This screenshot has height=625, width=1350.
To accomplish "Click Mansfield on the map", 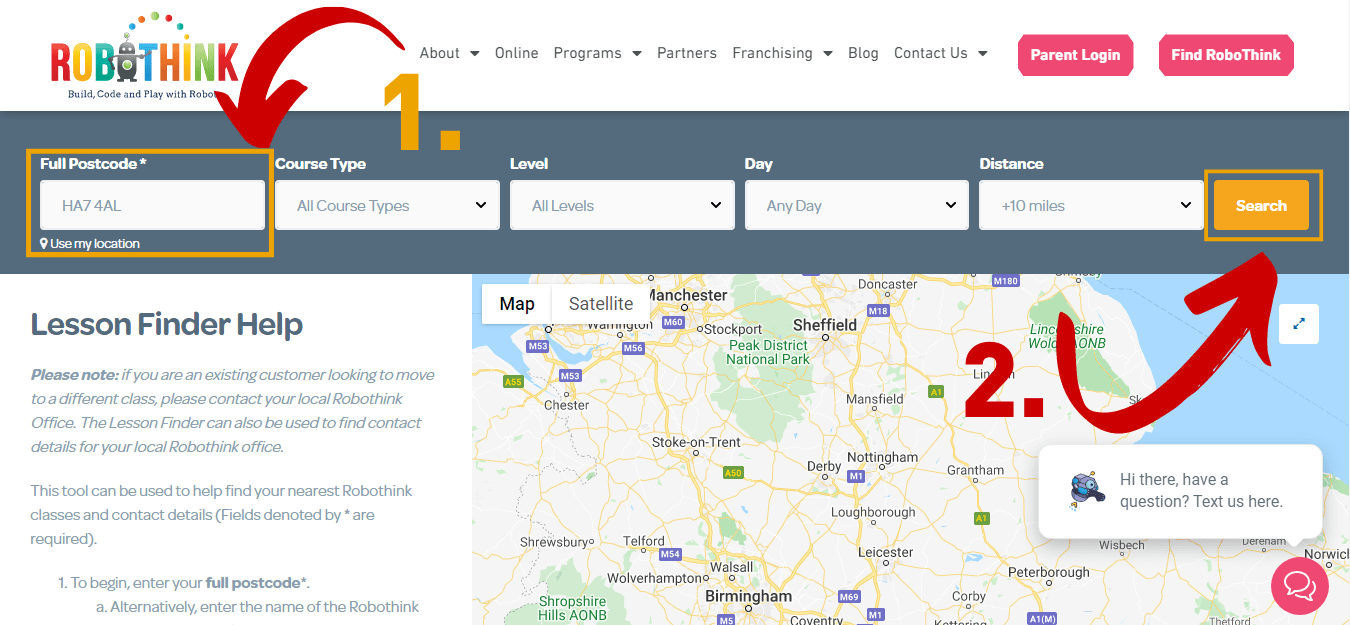I will (x=875, y=398).
